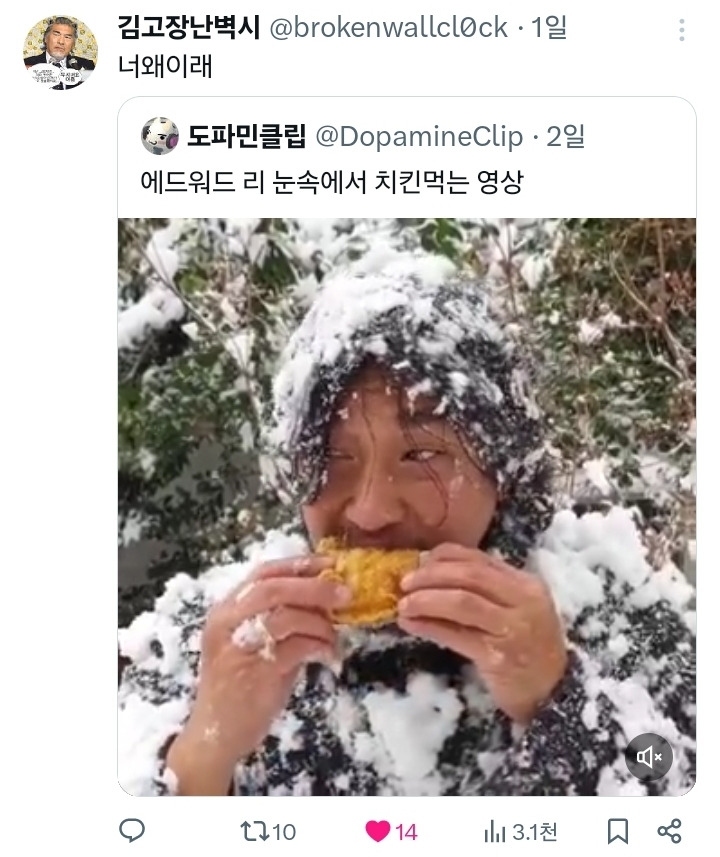Click the share icon
Image resolution: width=720 pixels, height=857 pixels.
coord(669,830)
